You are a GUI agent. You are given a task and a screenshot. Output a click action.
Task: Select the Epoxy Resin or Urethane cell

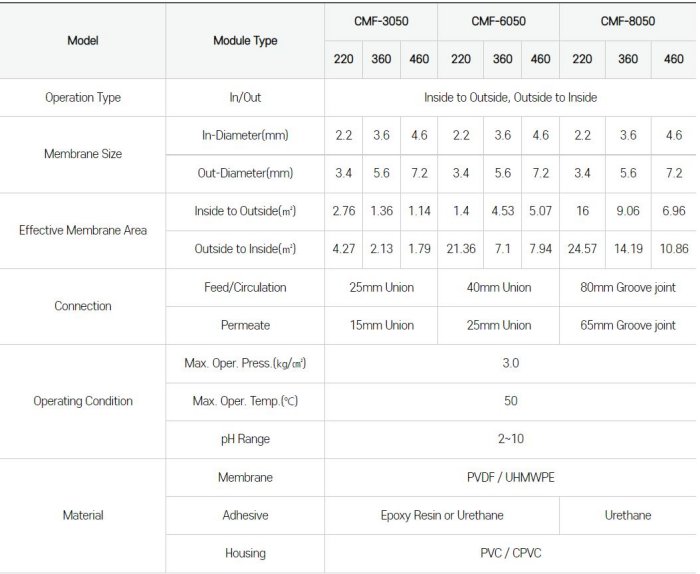[442, 515]
